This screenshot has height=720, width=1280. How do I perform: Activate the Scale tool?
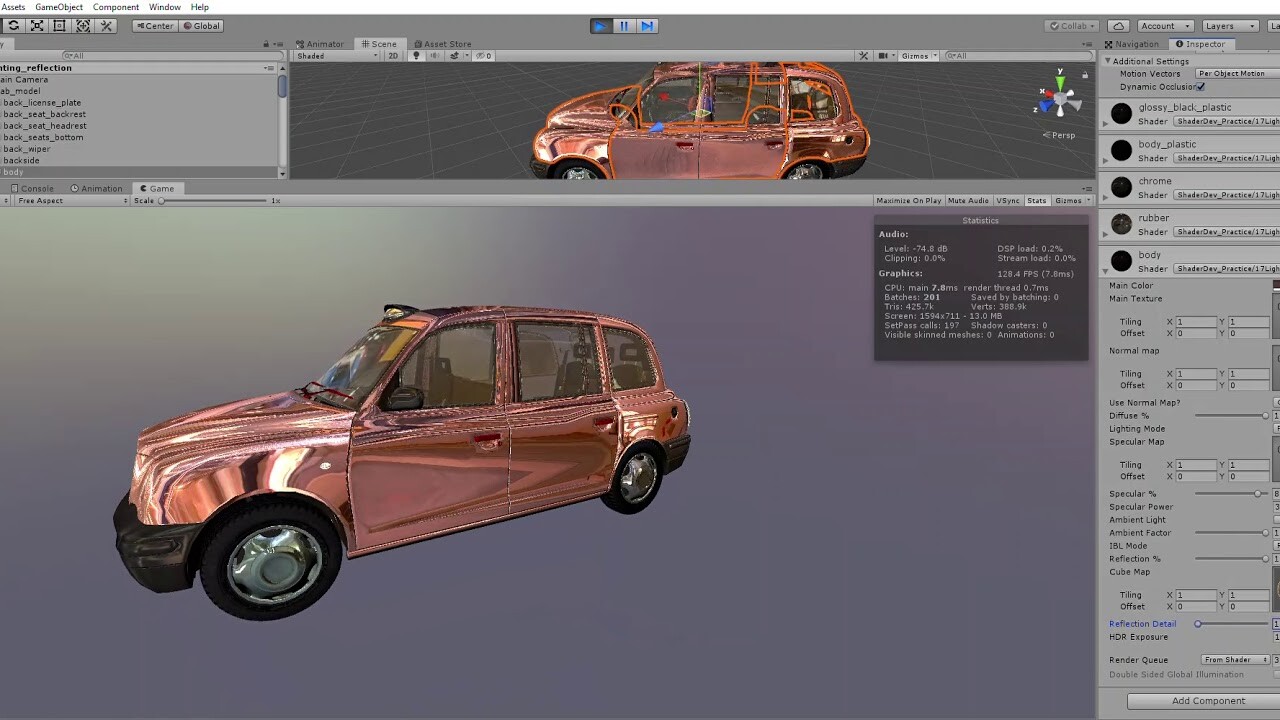(37, 25)
